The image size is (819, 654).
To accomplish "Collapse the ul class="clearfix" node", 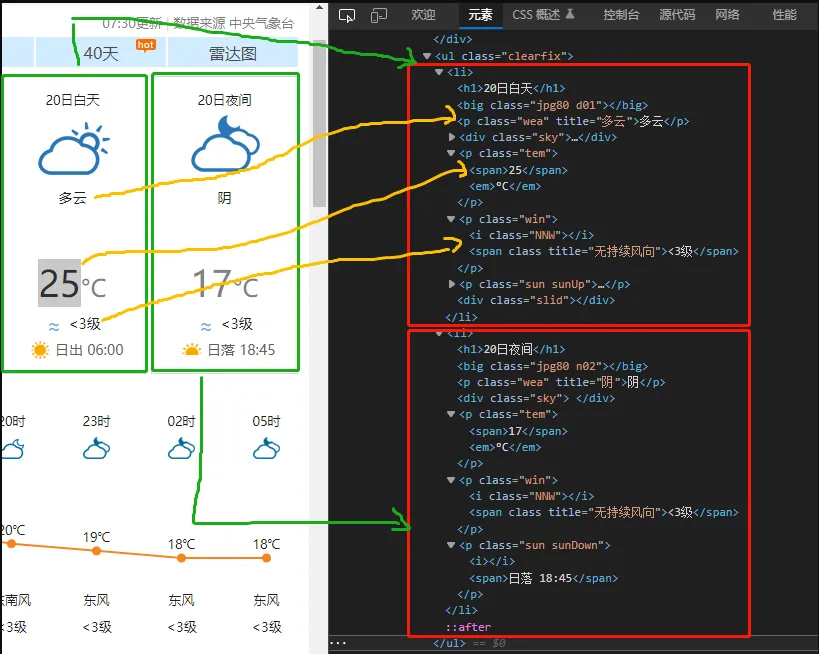I will tap(427, 56).
